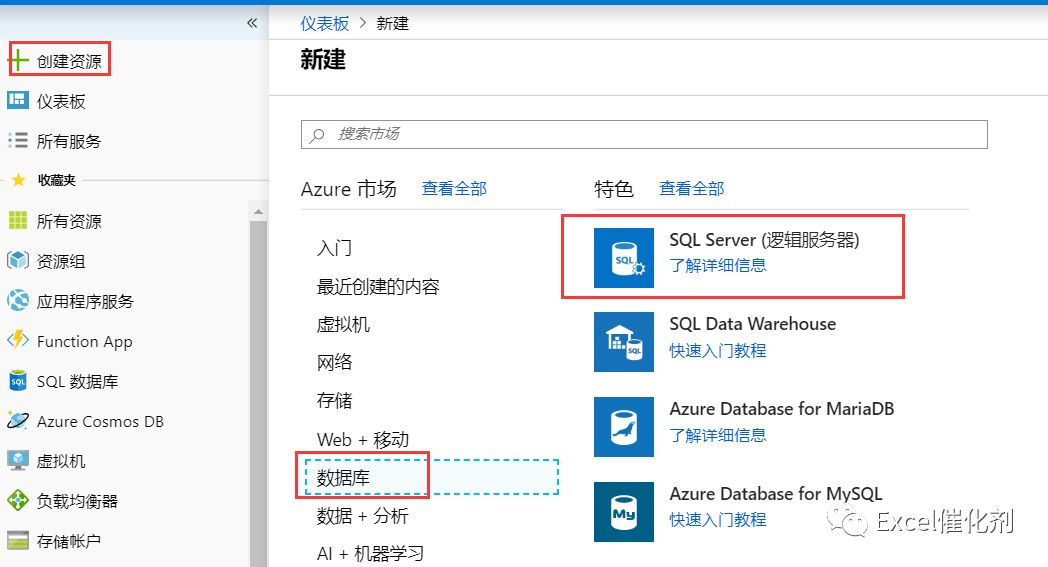Click the Azure Database for MySQL title
The width and height of the screenshot is (1048, 567).
coord(776,493)
